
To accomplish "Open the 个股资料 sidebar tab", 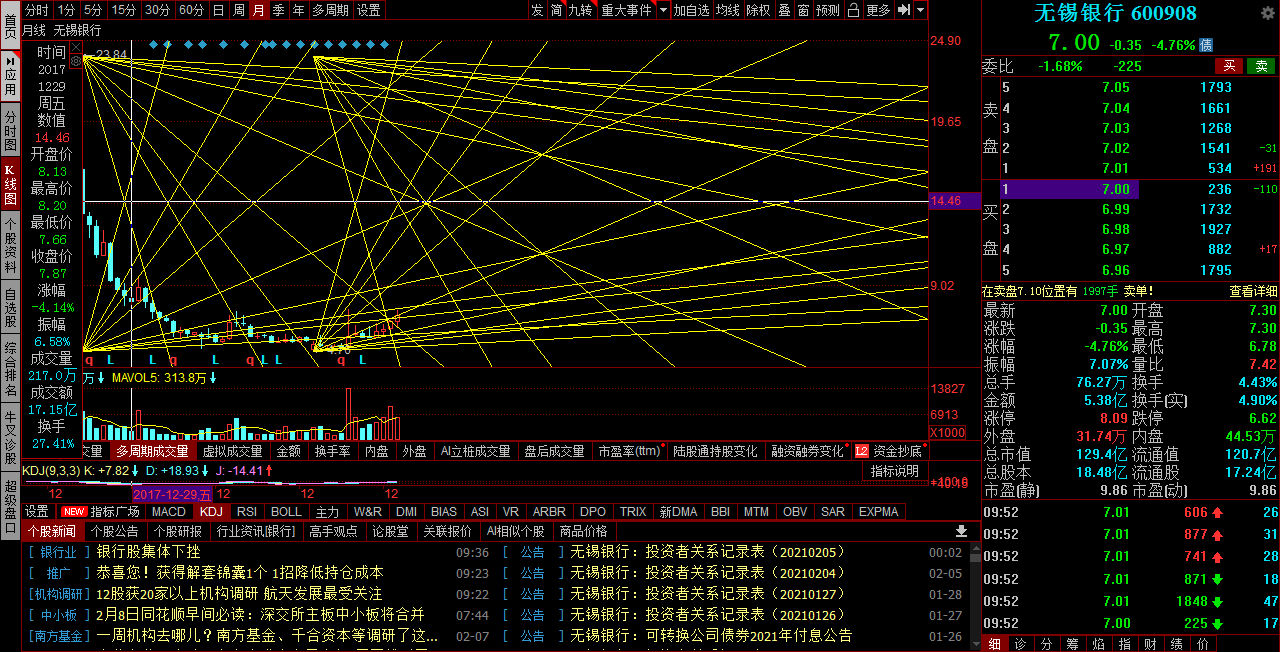I will pyautogui.click(x=10, y=246).
